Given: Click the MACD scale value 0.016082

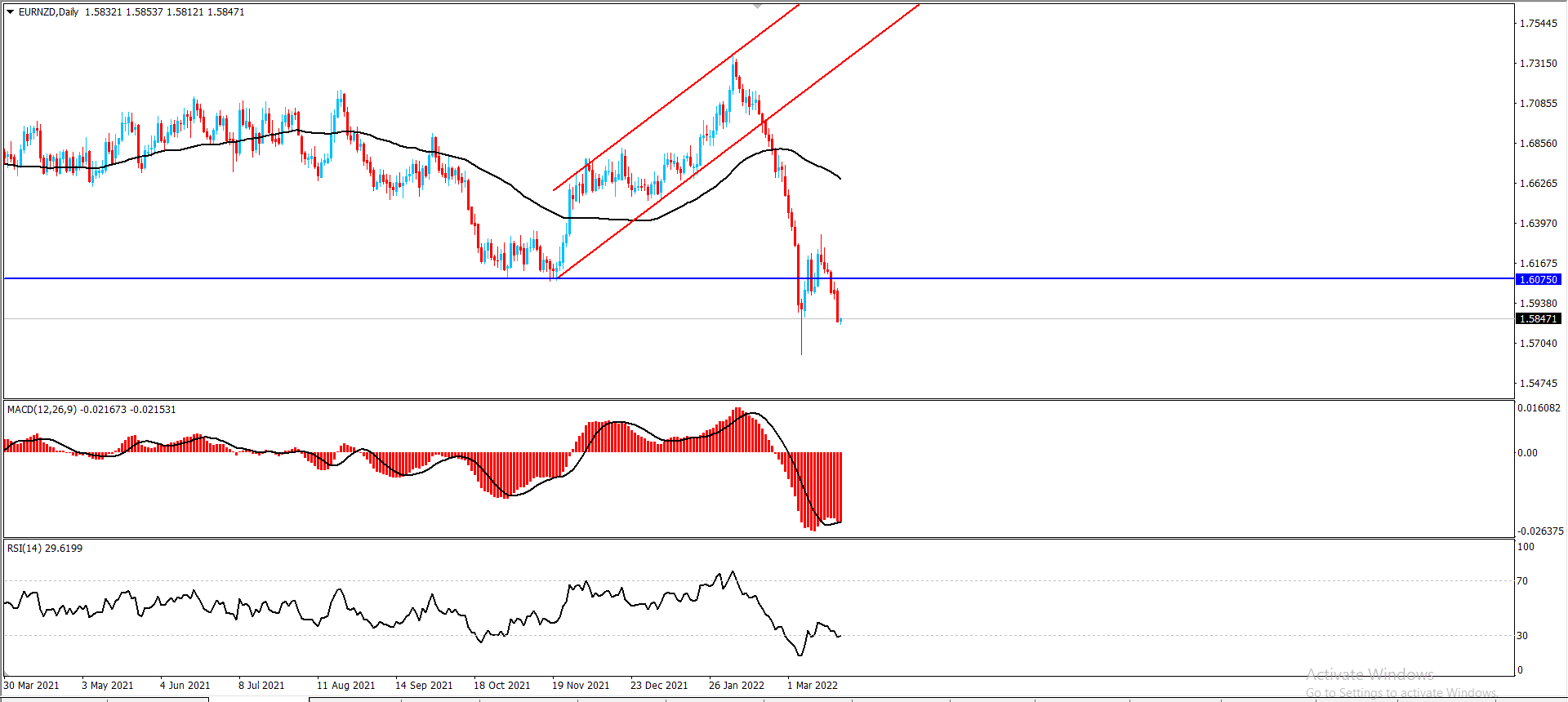Looking at the screenshot, I should (1539, 408).
